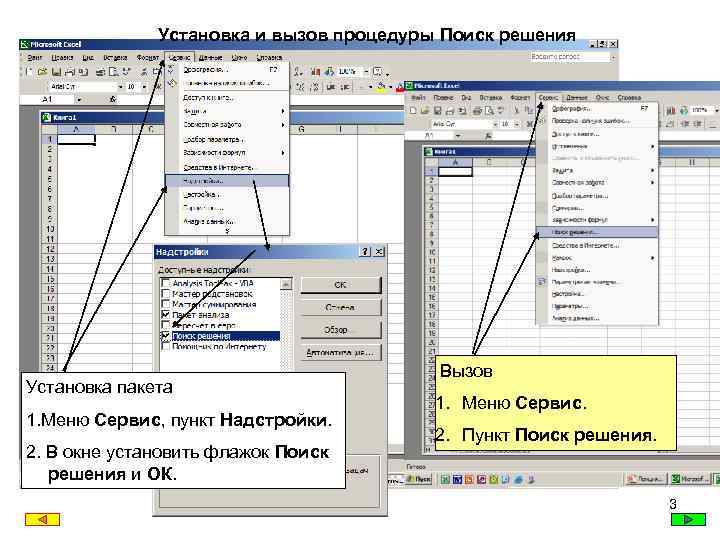Enable the Мастер суммирования checkbox
Viewport: 720px width, 540px height.
[x=166, y=304]
